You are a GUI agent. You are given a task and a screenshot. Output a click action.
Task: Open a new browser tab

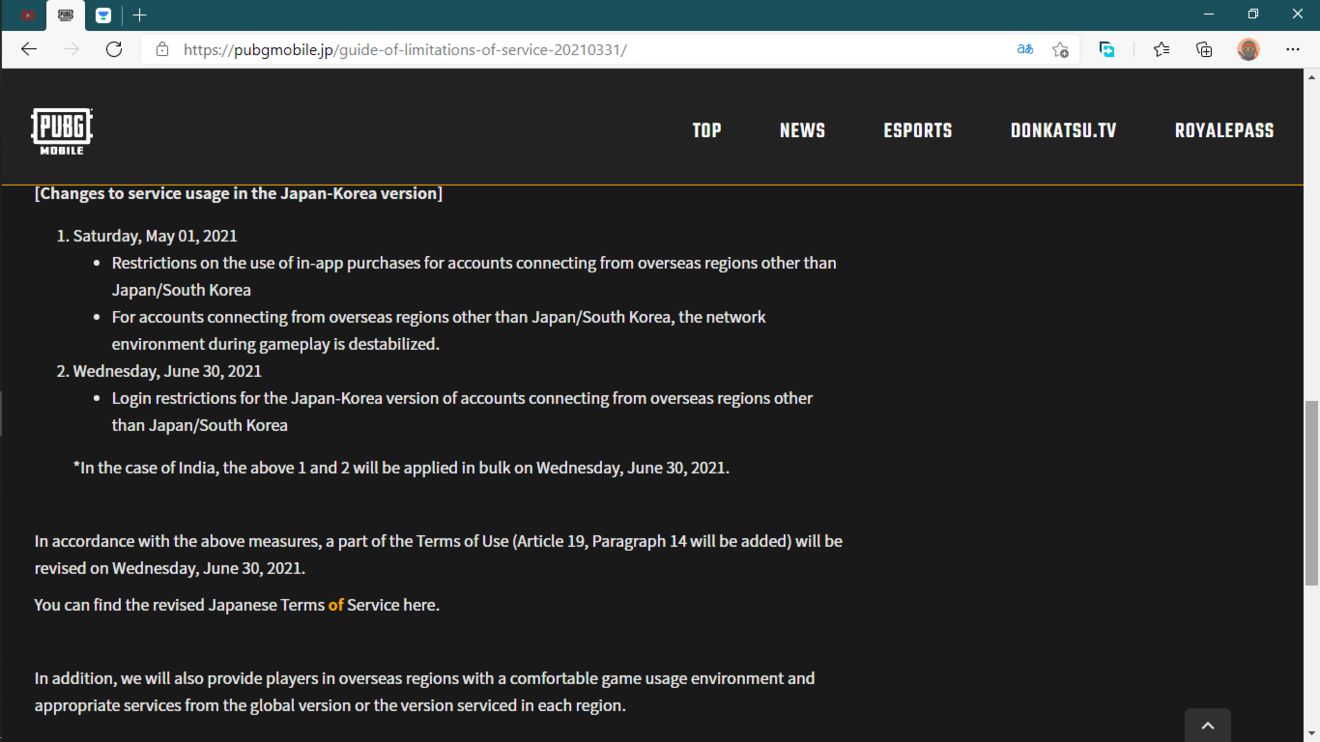coord(140,15)
